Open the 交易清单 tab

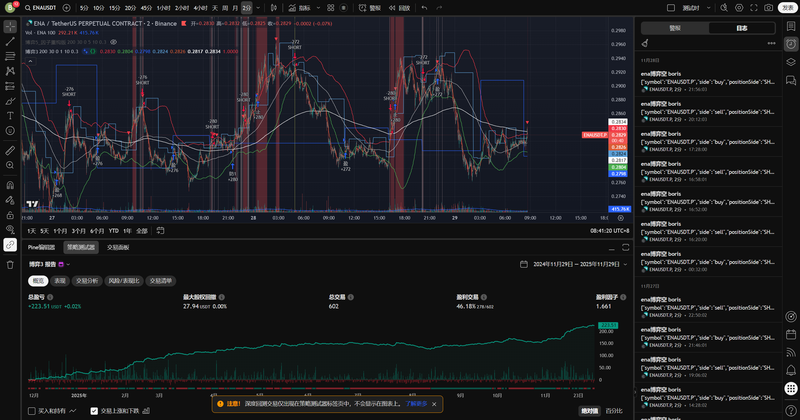(x=161, y=281)
